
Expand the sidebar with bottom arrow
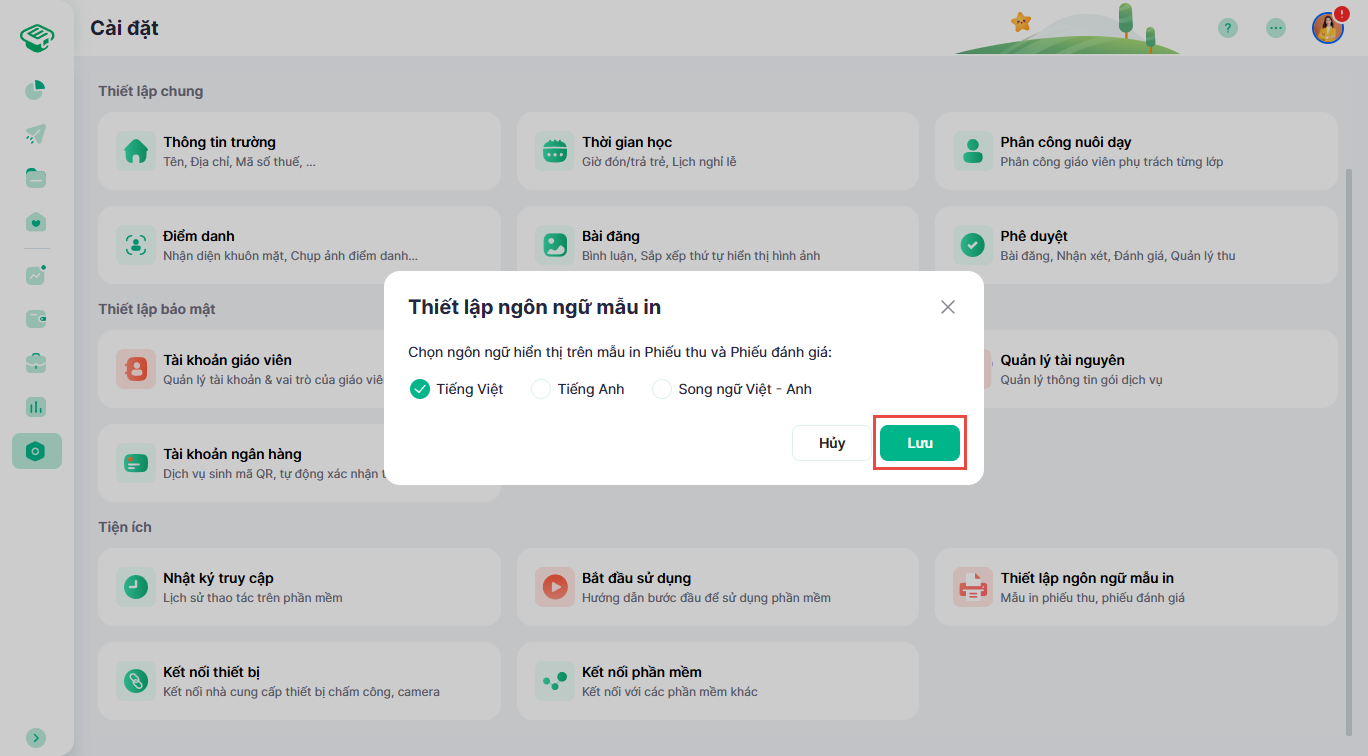[36, 737]
